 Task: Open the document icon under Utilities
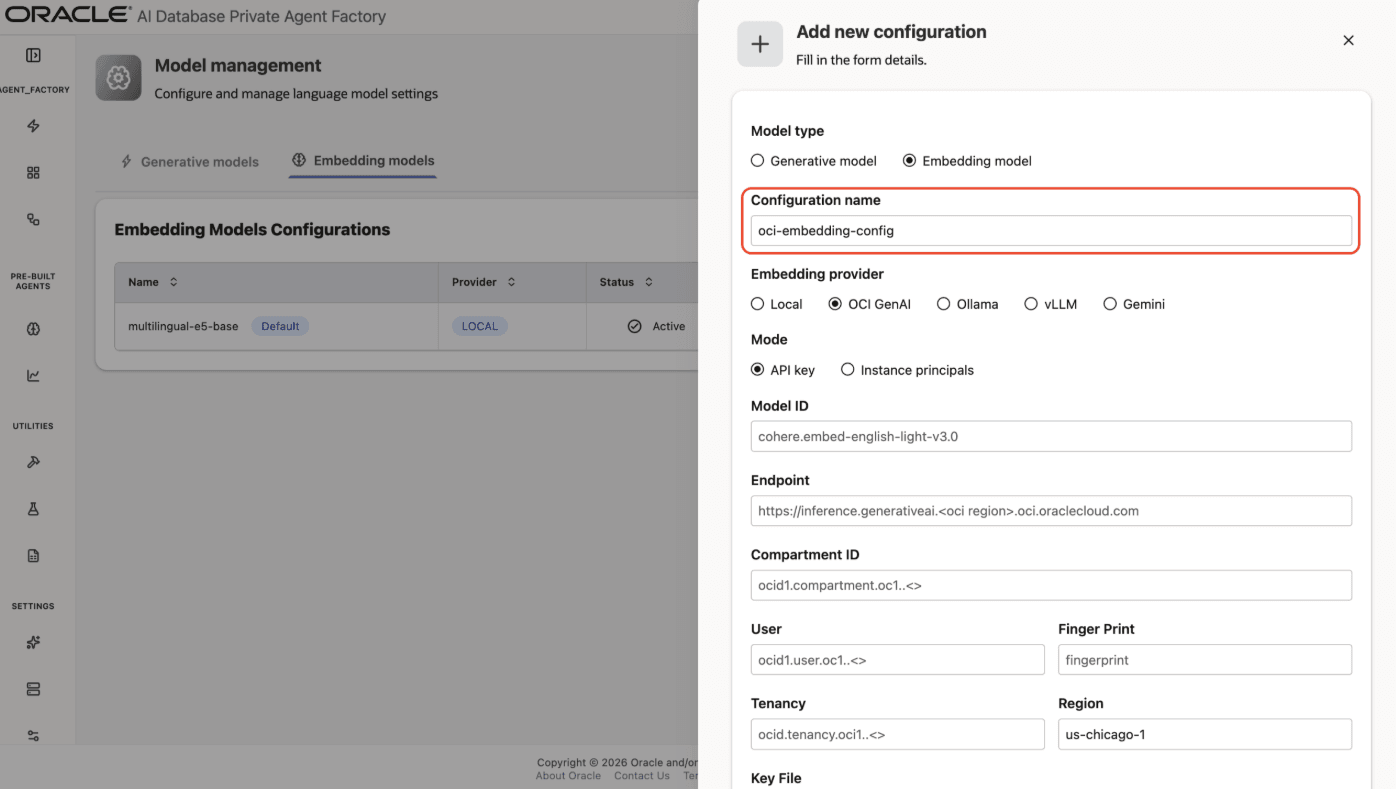(x=33, y=556)
